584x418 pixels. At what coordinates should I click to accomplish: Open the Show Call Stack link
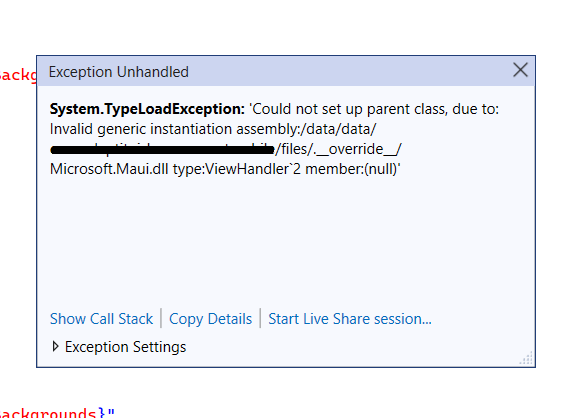pyautogui.click(x=101, y=319)
